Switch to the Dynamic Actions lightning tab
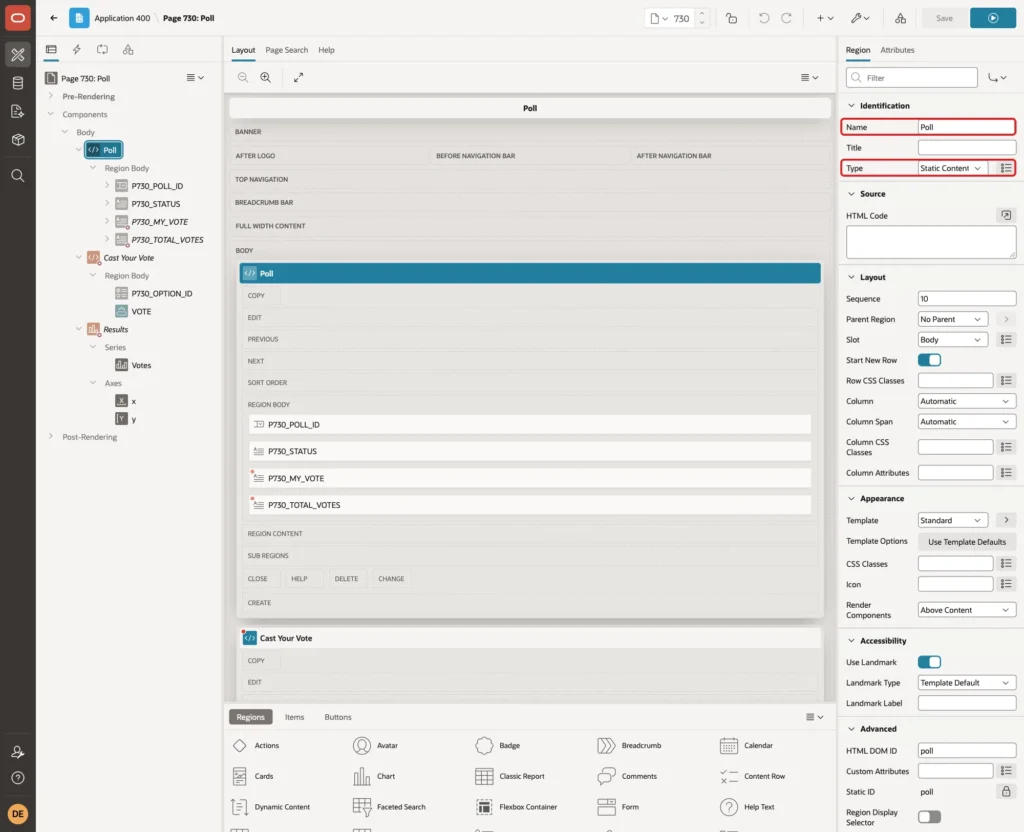 tap(76, 50)
